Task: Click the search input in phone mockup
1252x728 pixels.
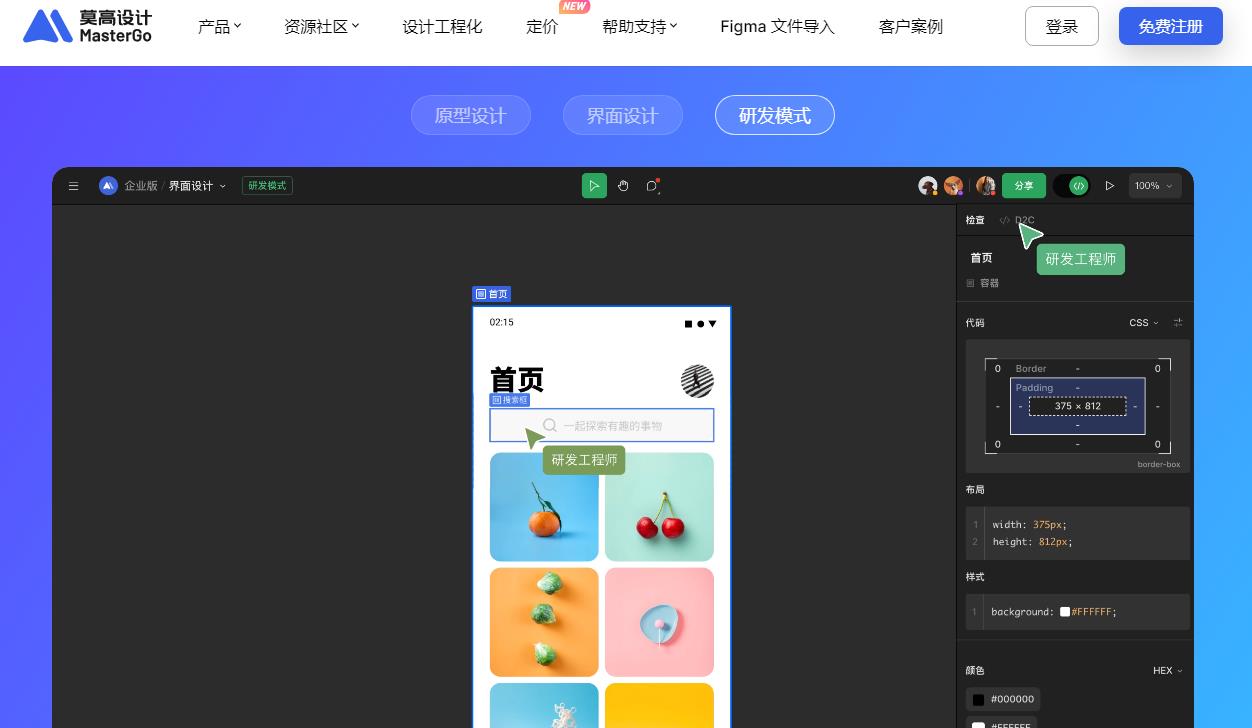Action: click(x=602, y=425)
